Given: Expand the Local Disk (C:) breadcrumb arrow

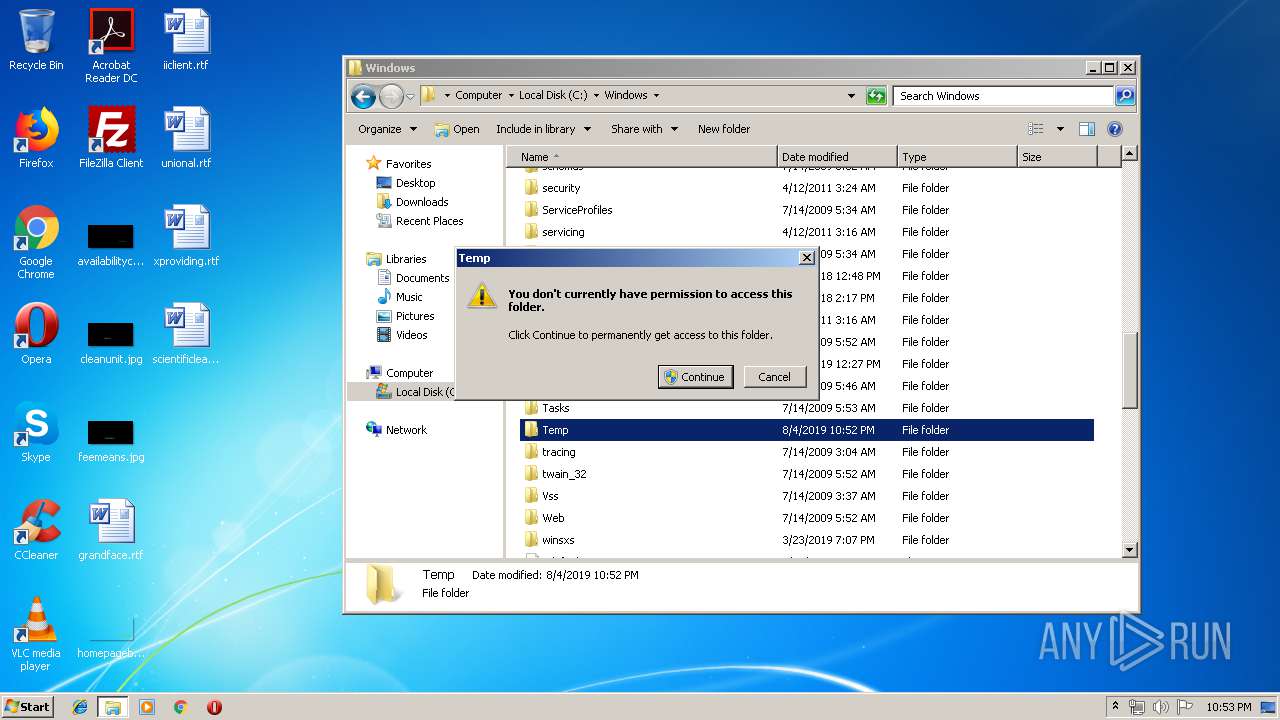Looking at the screenshot, I should 596,96.
